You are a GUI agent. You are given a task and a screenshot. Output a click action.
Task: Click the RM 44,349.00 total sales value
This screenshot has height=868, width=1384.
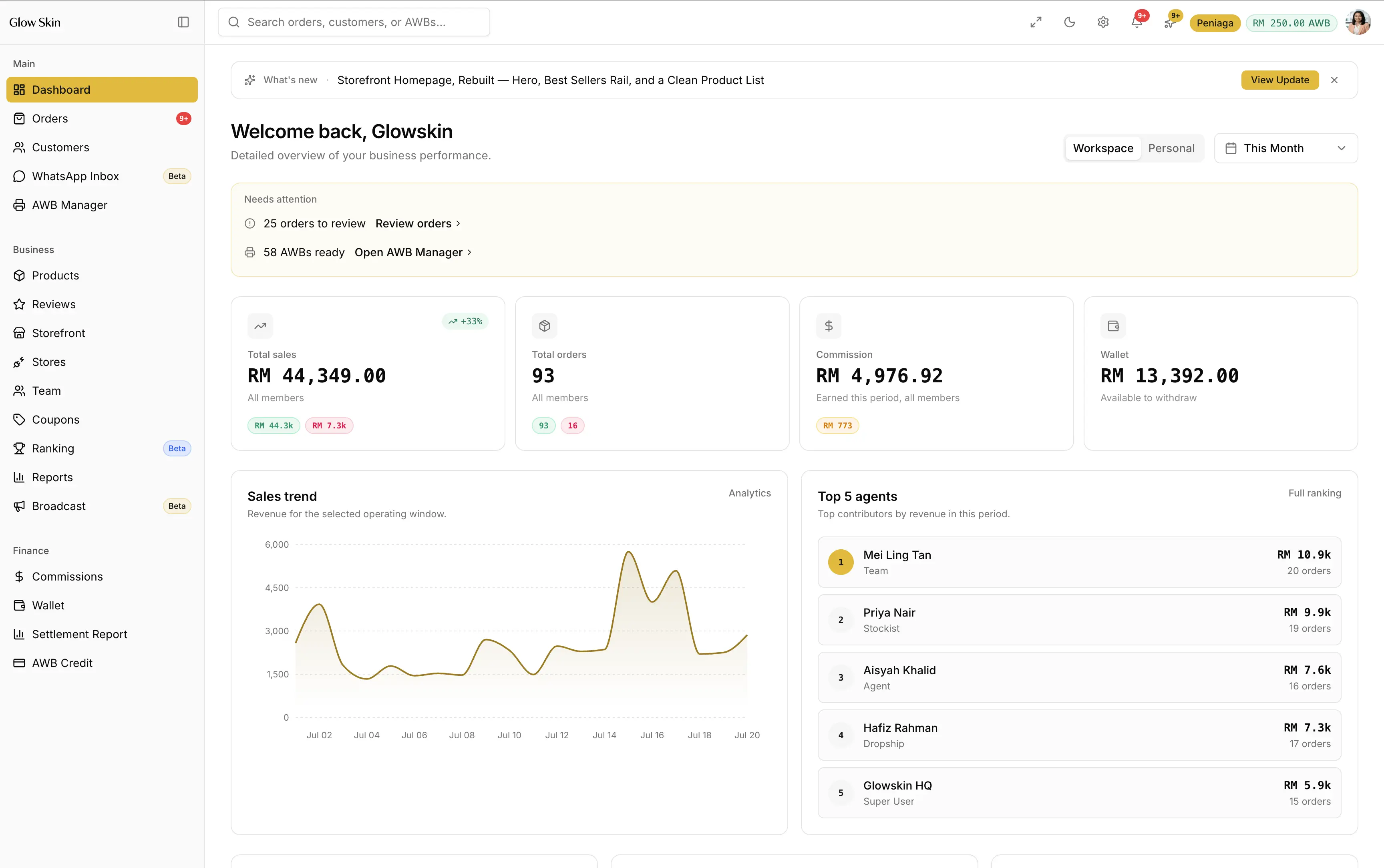pos(317,376)
